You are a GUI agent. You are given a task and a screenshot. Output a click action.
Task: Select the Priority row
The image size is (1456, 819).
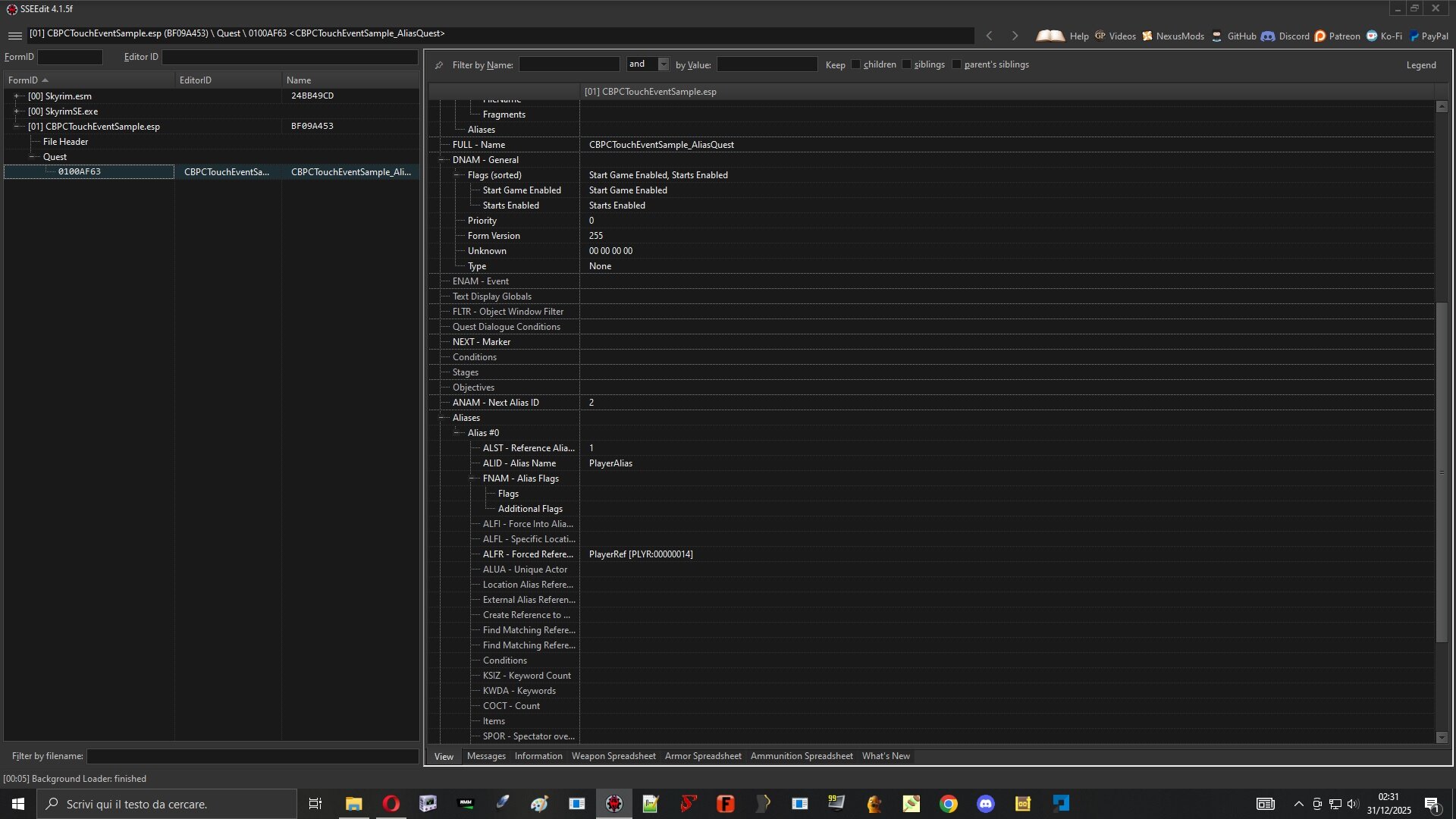pyautogui.click(x=931, y=221)
